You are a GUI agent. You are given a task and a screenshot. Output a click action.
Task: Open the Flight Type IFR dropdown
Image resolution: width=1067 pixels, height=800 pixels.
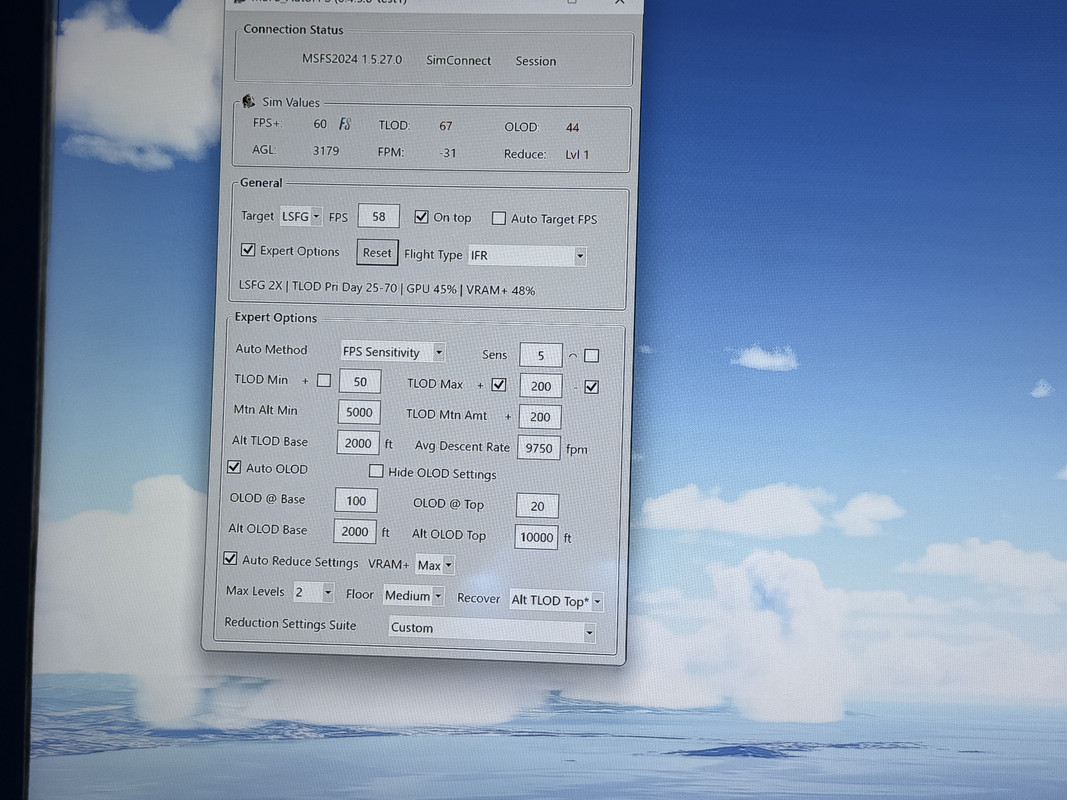click(527, 256)
